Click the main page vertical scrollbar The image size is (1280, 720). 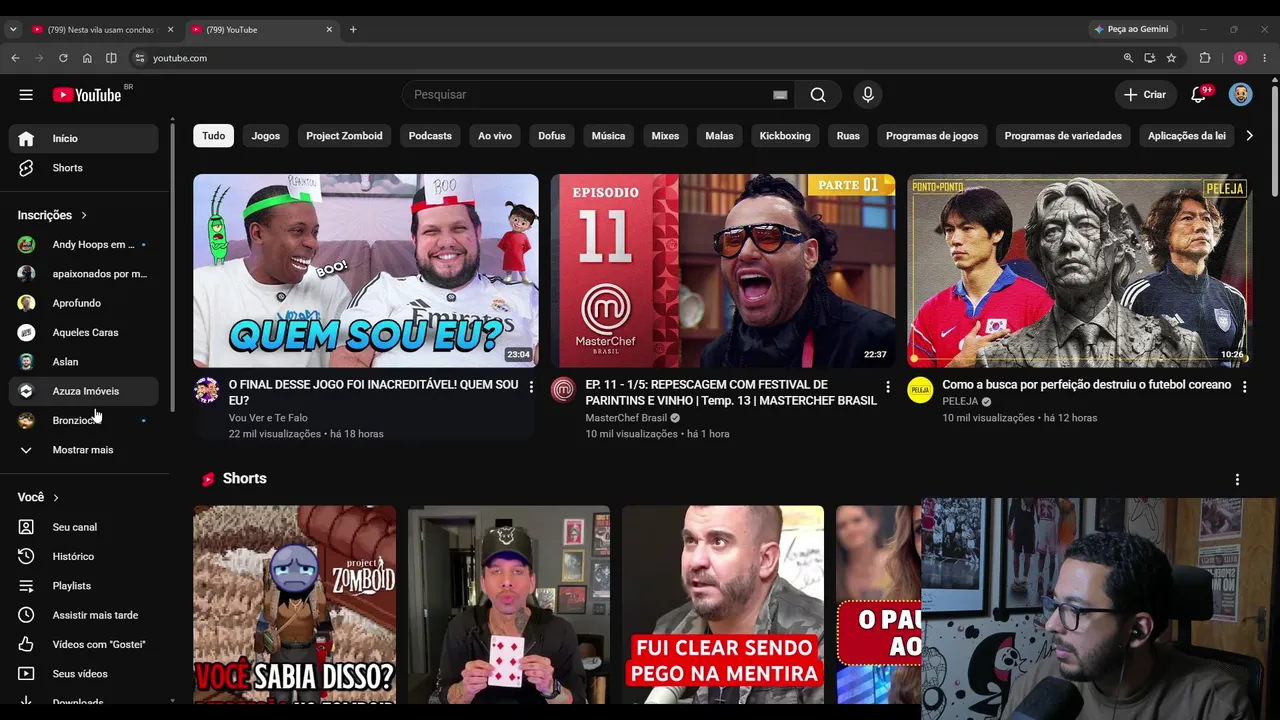1274,140
